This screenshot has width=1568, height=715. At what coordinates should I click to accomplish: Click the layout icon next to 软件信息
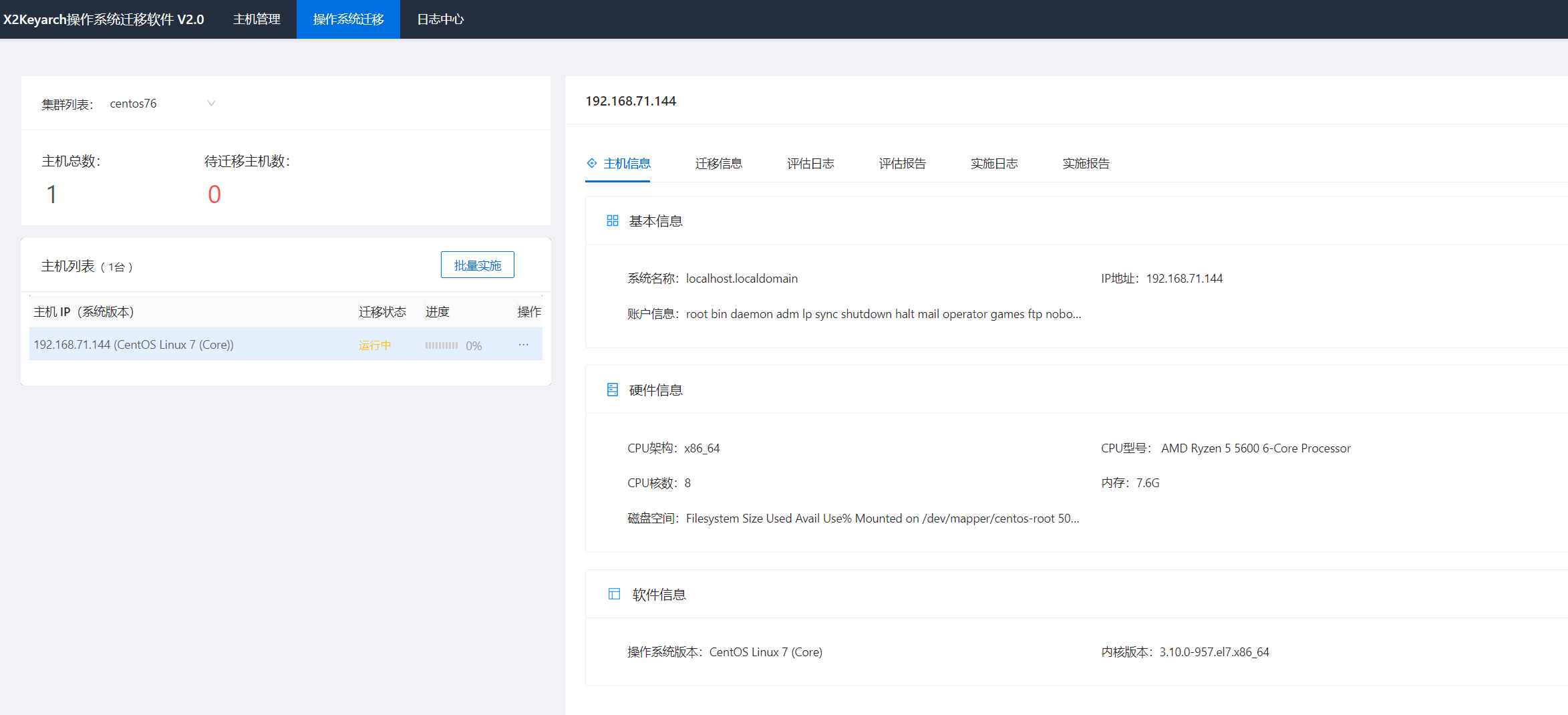[614, 594]
